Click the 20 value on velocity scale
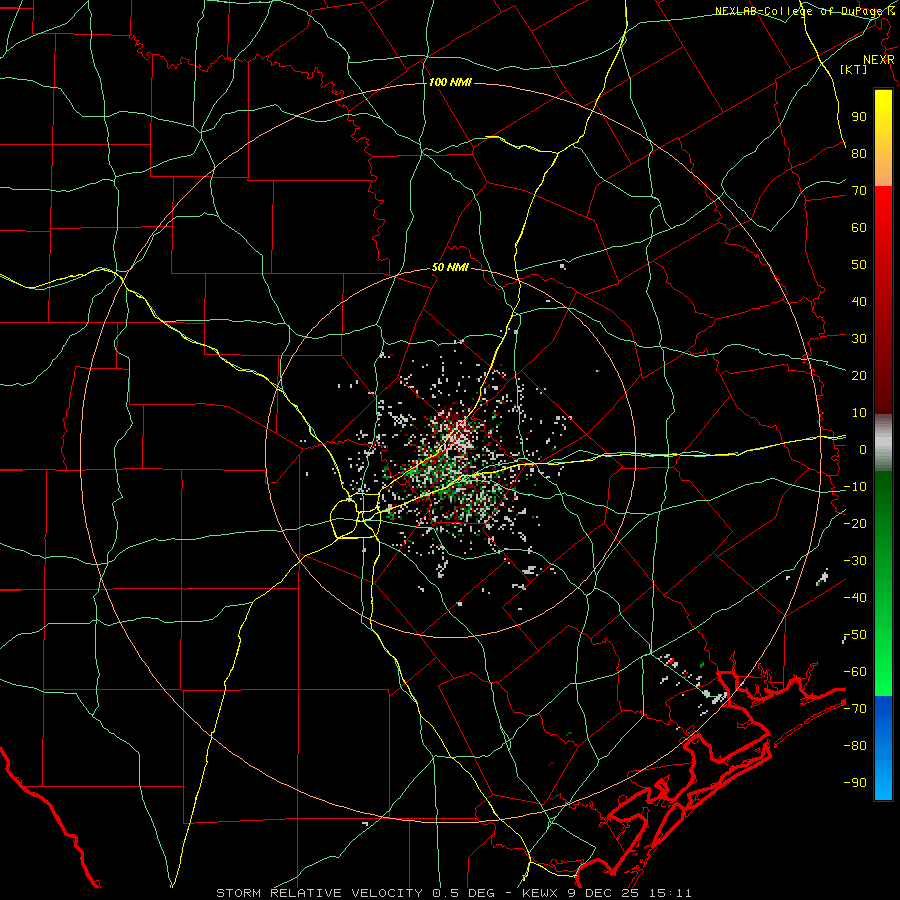The width and height of the screenshot is (900, 900). point(859,375)
